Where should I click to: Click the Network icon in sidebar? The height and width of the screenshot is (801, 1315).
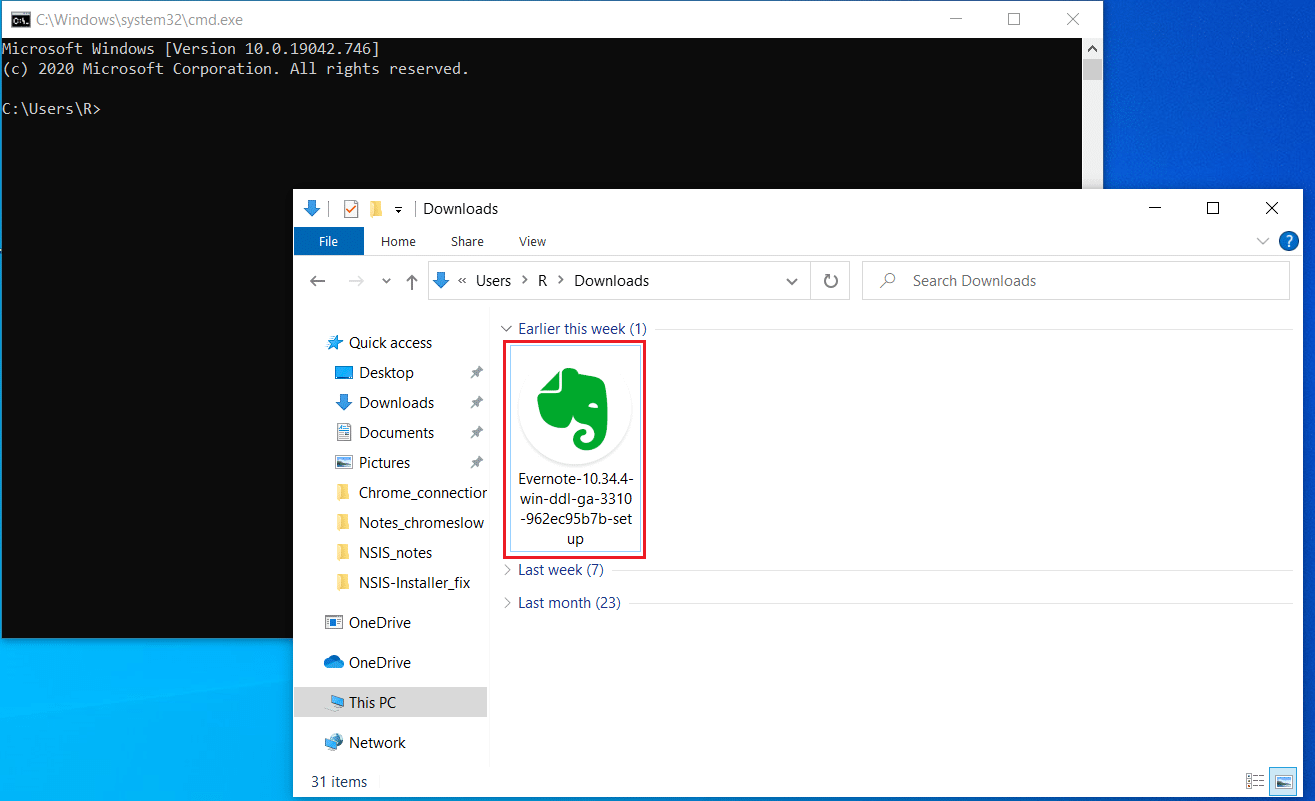click(x=334, y=743)
